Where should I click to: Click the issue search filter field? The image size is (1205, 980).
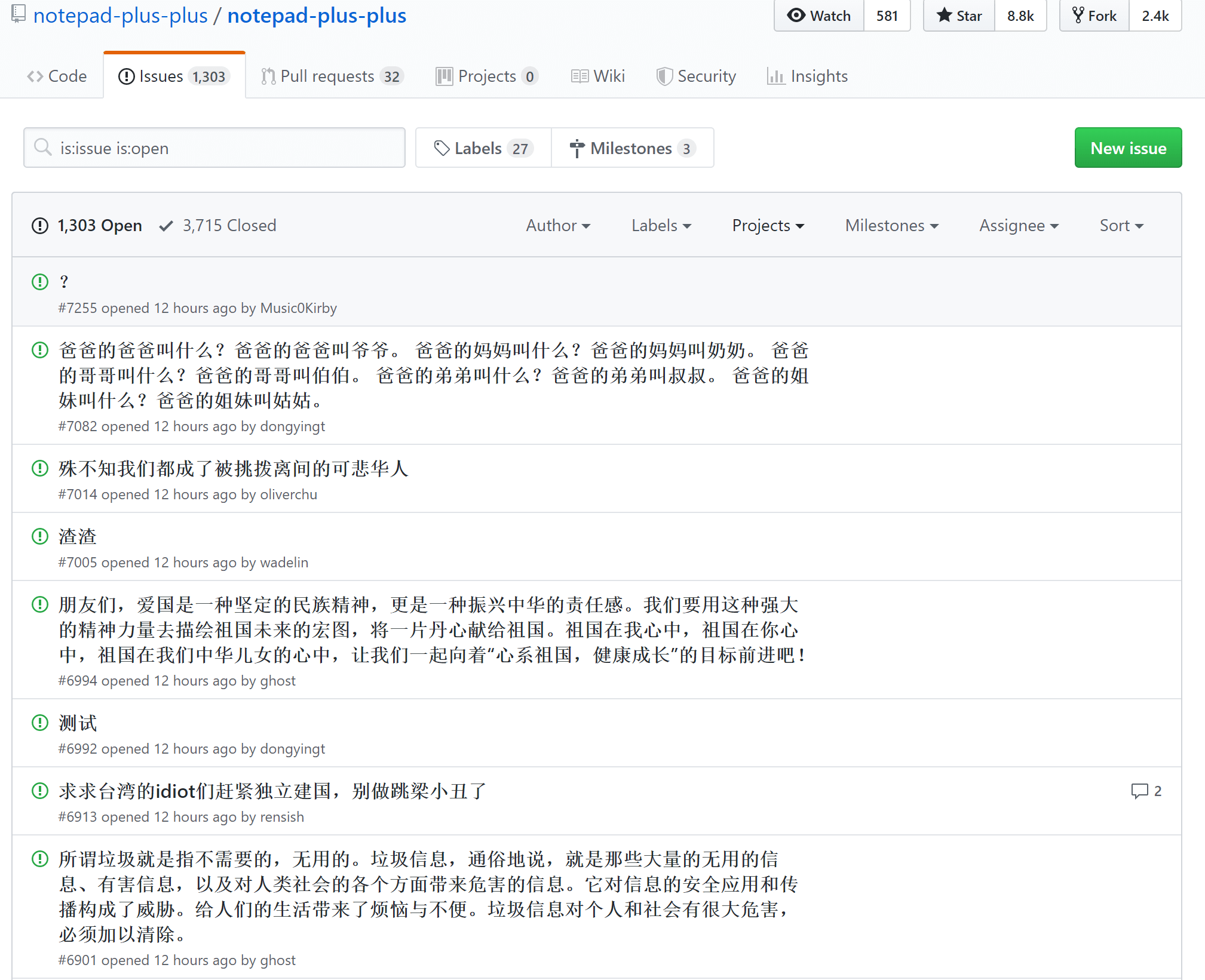pos(214,148)
